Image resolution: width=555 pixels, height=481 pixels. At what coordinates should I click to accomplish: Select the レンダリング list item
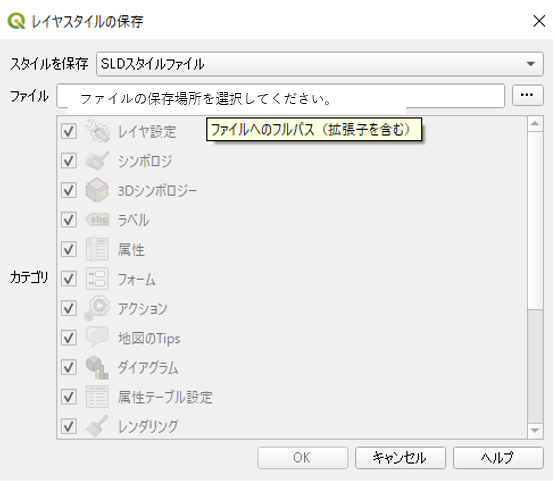pyautogui.click(x=292, y=426)
